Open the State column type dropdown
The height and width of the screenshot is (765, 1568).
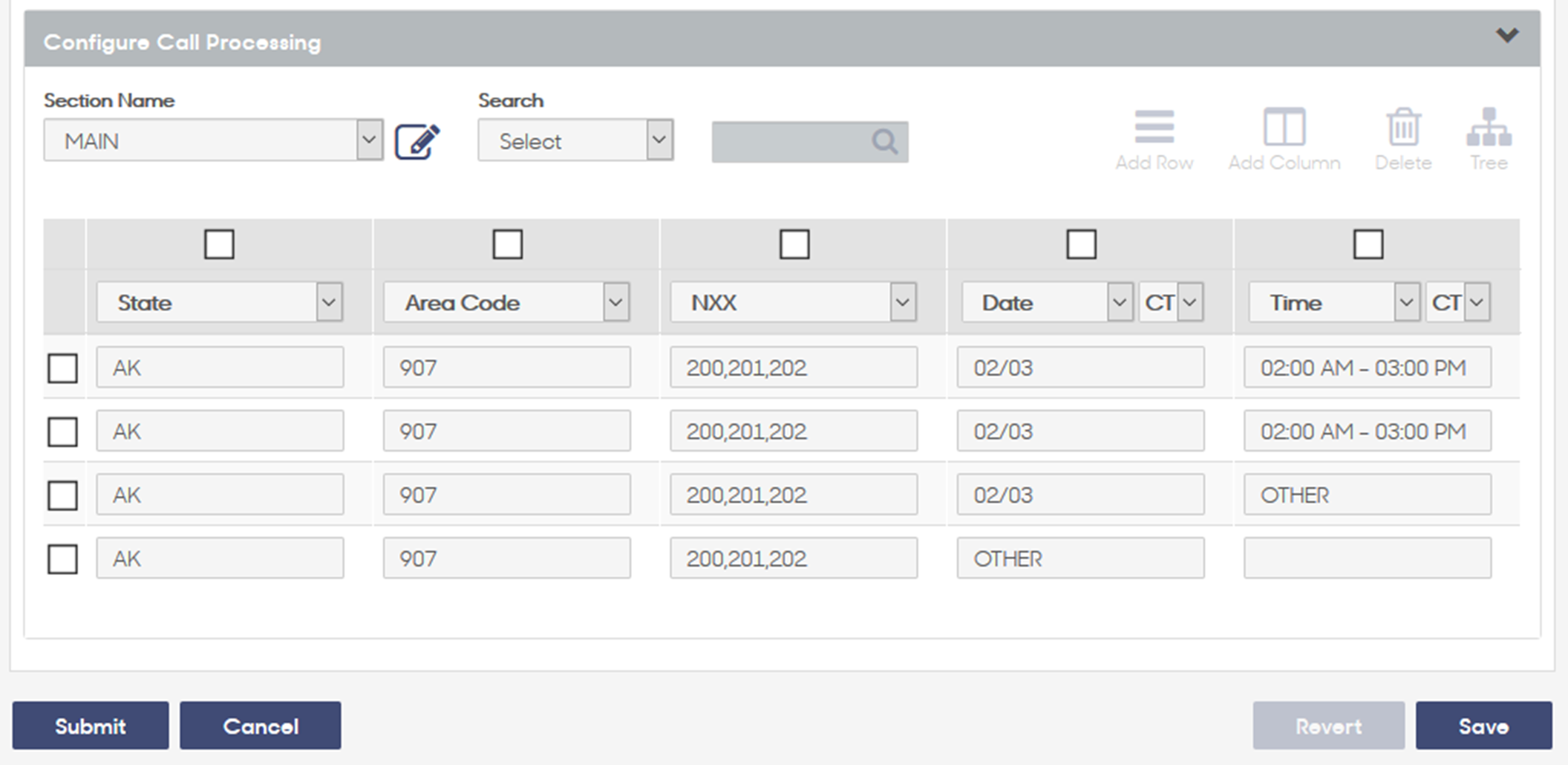coord(220,302)
